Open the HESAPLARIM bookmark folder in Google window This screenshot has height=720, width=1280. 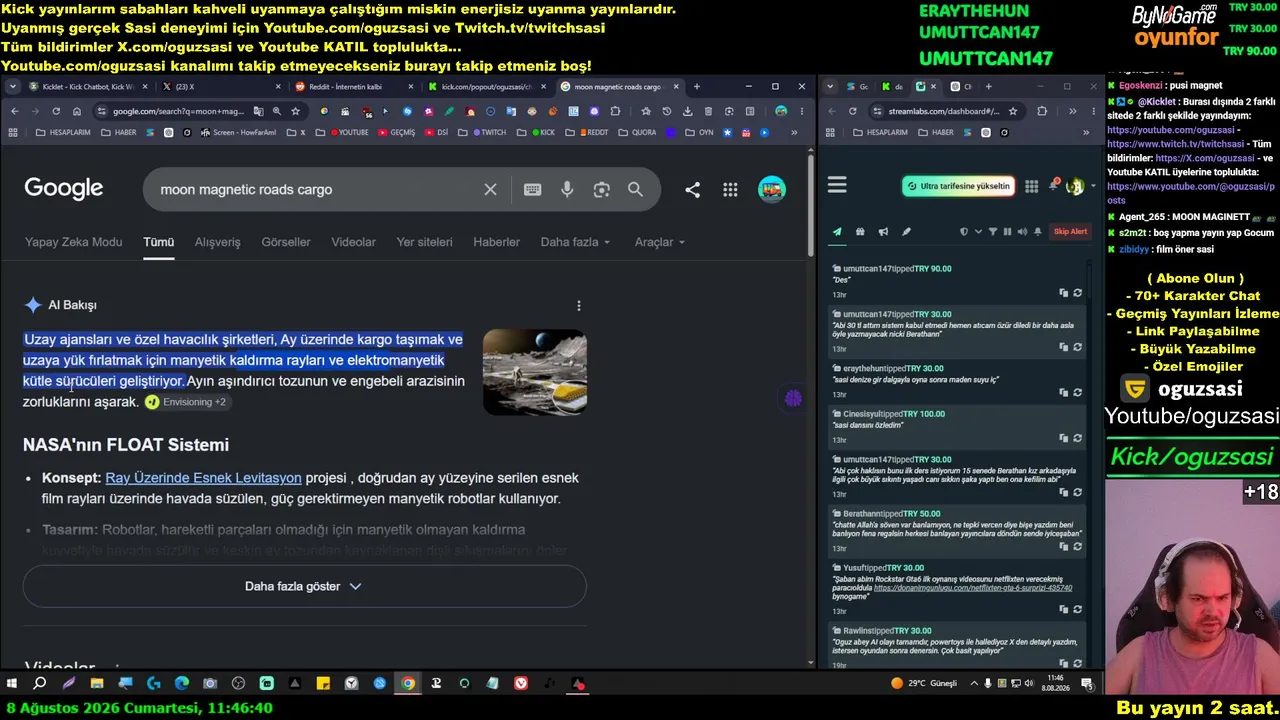click(62, 132)
